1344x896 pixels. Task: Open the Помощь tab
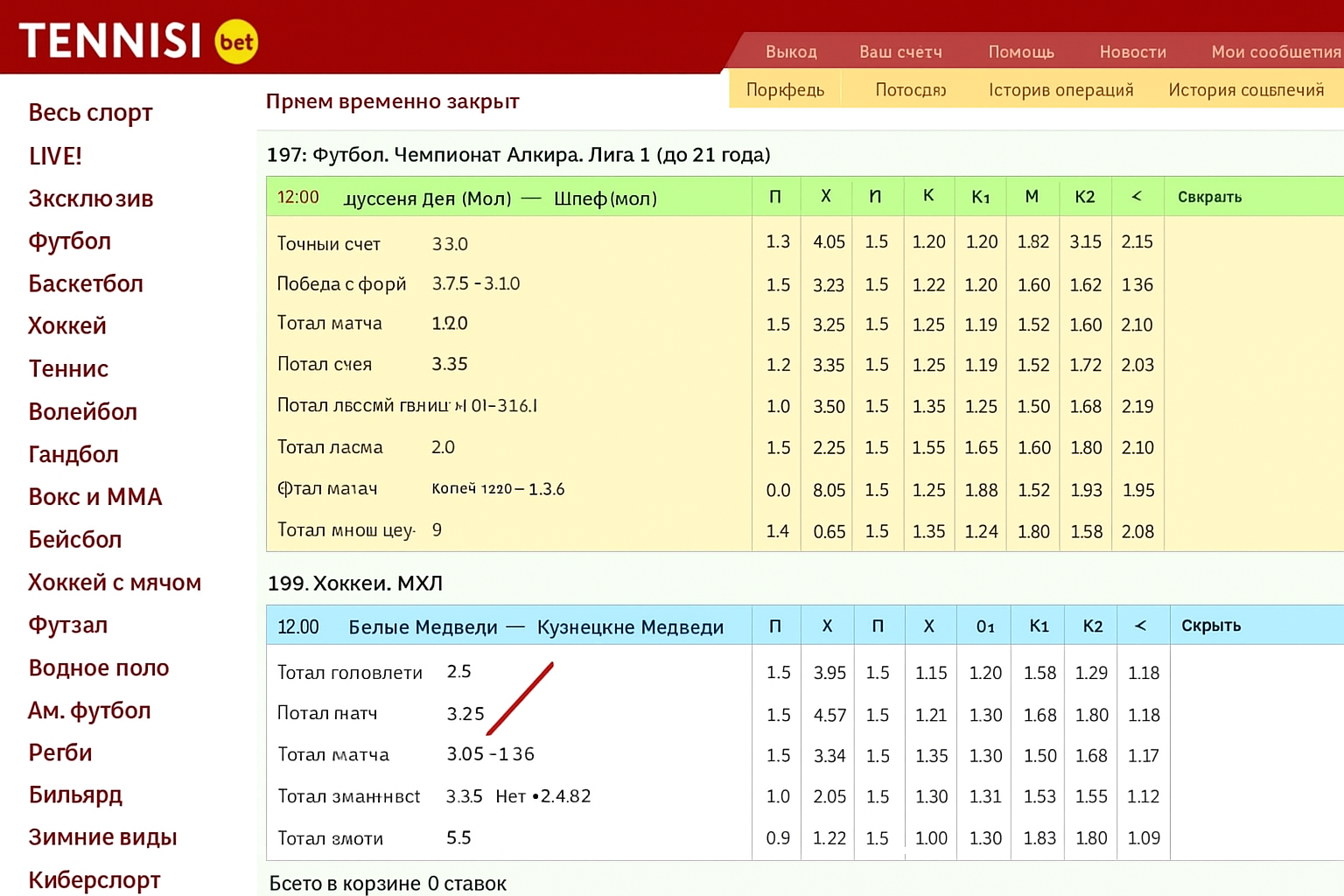point(1020,52)
